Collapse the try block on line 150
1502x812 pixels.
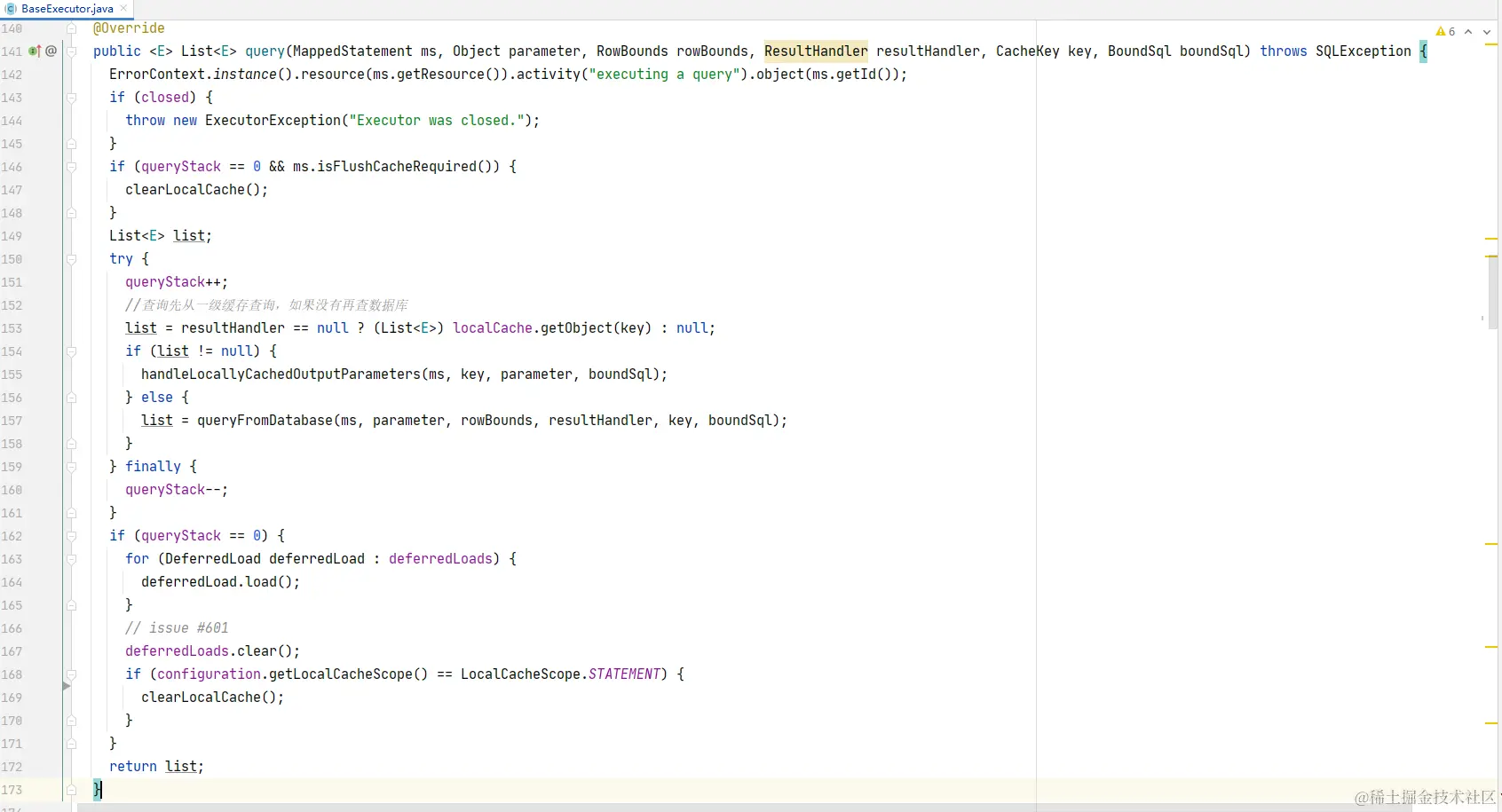click(x=71, y=259)
